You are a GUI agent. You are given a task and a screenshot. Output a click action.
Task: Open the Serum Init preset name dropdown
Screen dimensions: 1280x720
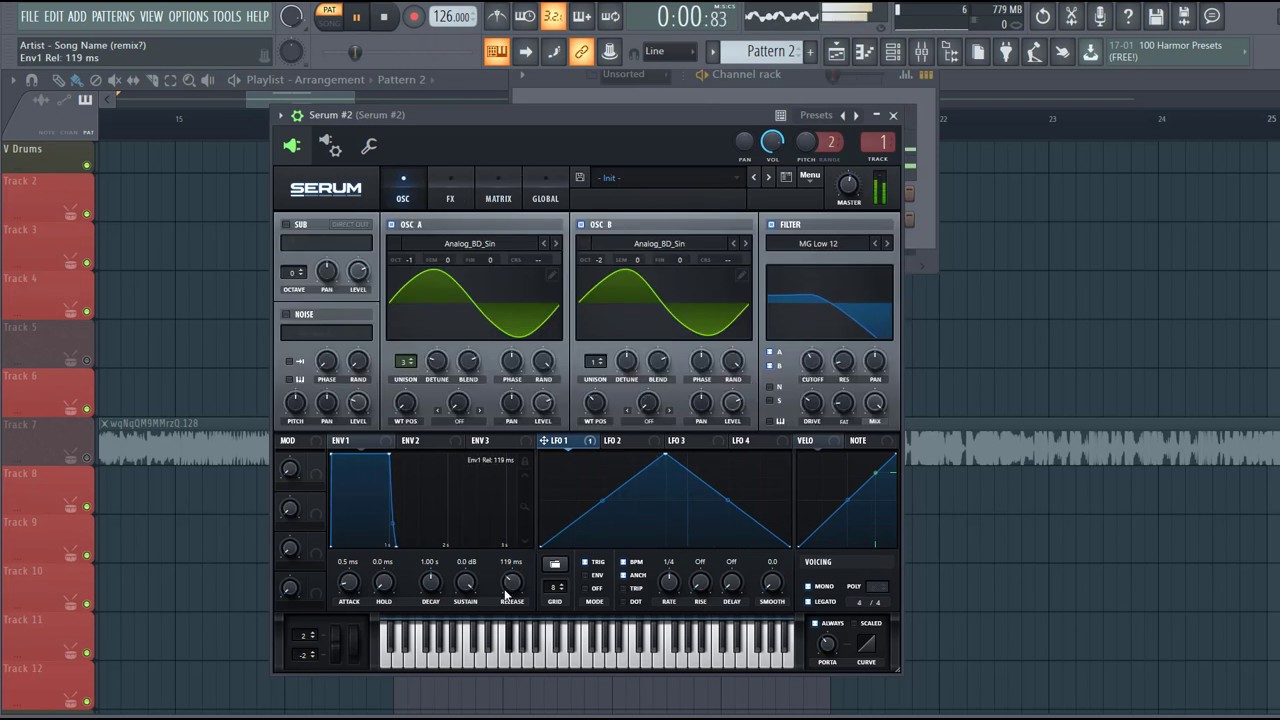coord(668,177)
